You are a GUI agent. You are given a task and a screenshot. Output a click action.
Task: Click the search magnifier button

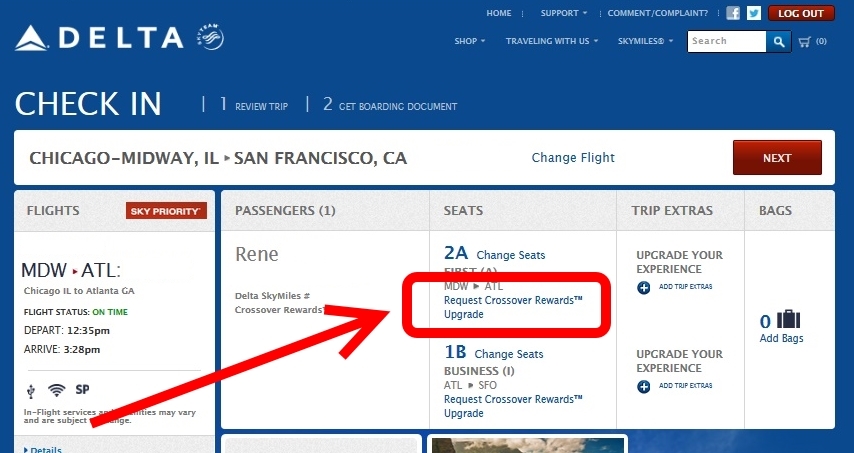coord(779,41)
